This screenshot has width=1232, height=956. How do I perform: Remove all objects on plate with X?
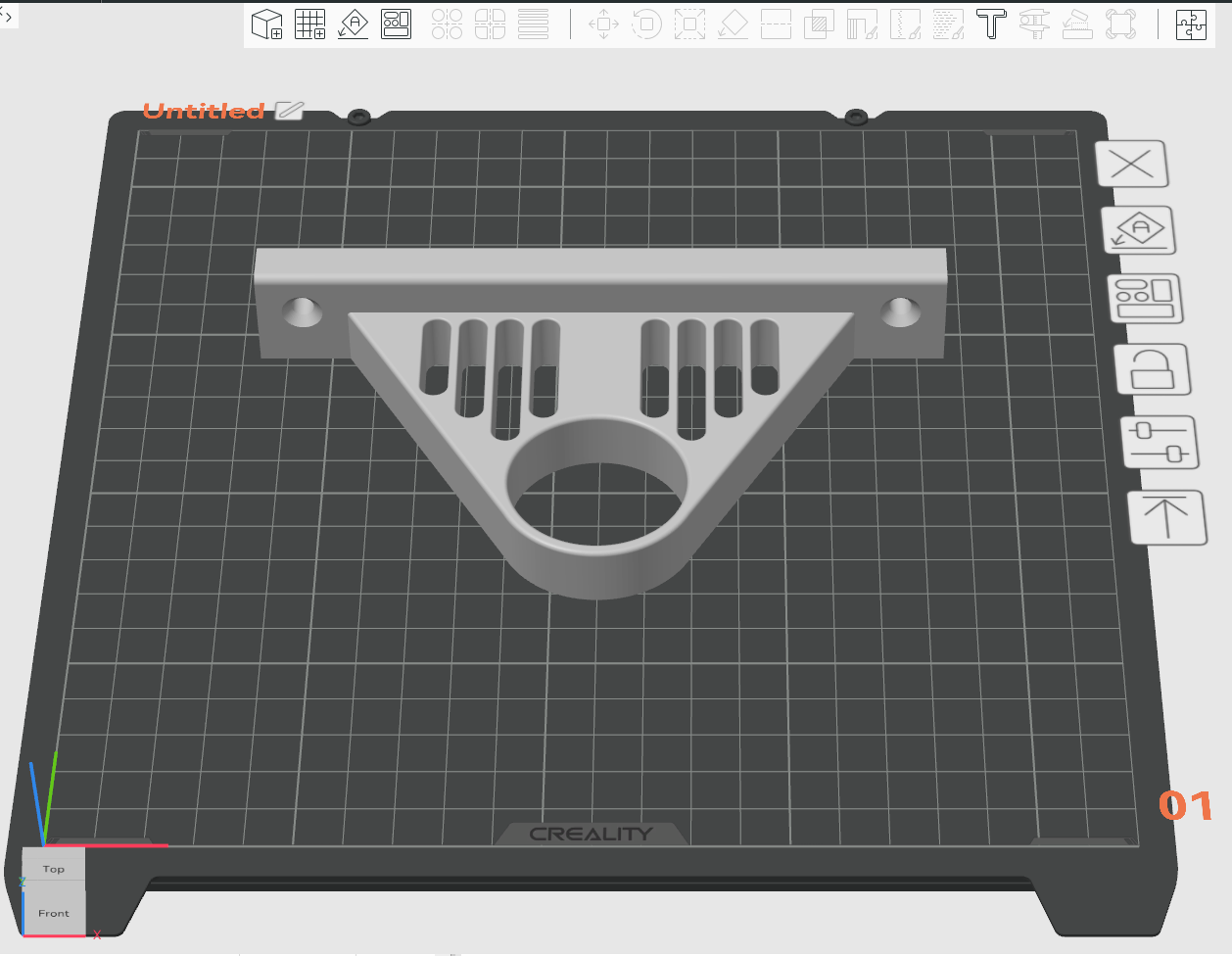pyautogui.click(x=1132, y=164)
